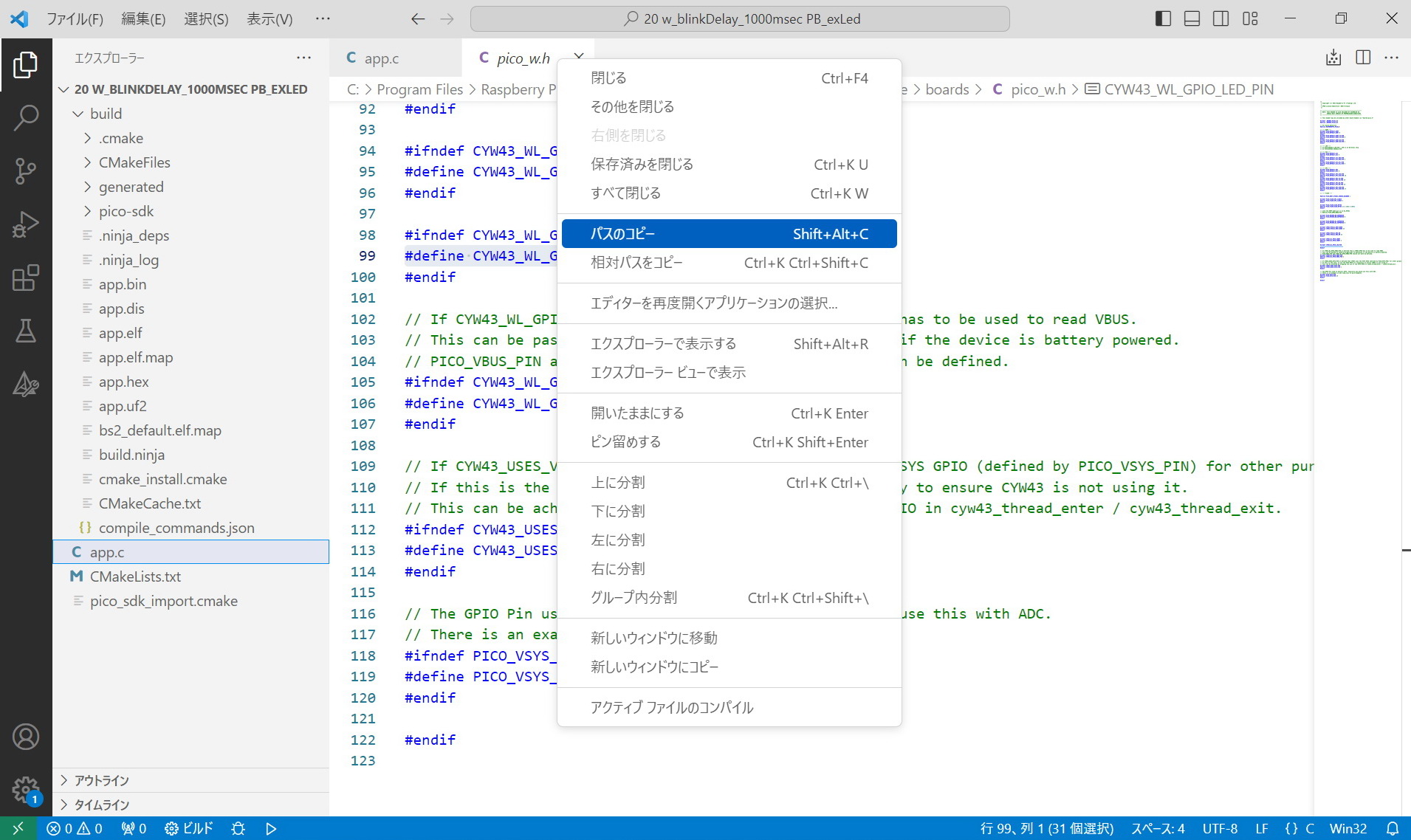The height and width of the screenshot is (840, 1411).
Task: Open the Source Control view
Action: click(x=26, y=171)
